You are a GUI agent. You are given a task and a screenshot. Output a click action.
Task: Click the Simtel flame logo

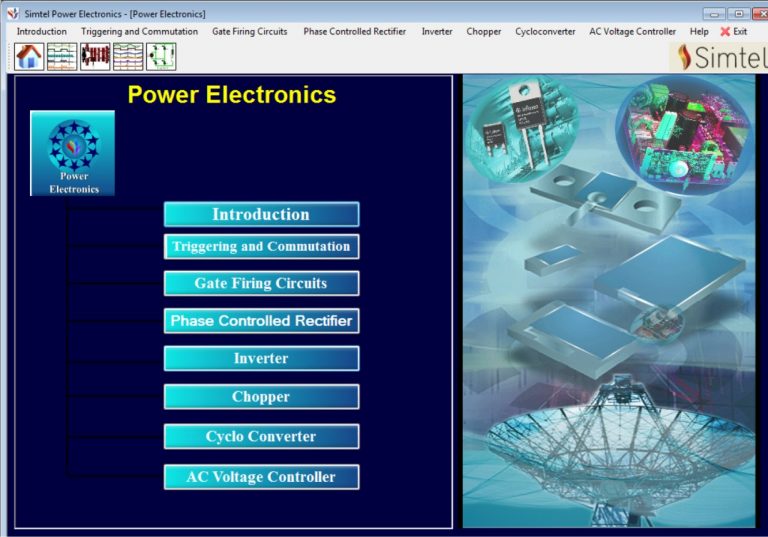718,57
